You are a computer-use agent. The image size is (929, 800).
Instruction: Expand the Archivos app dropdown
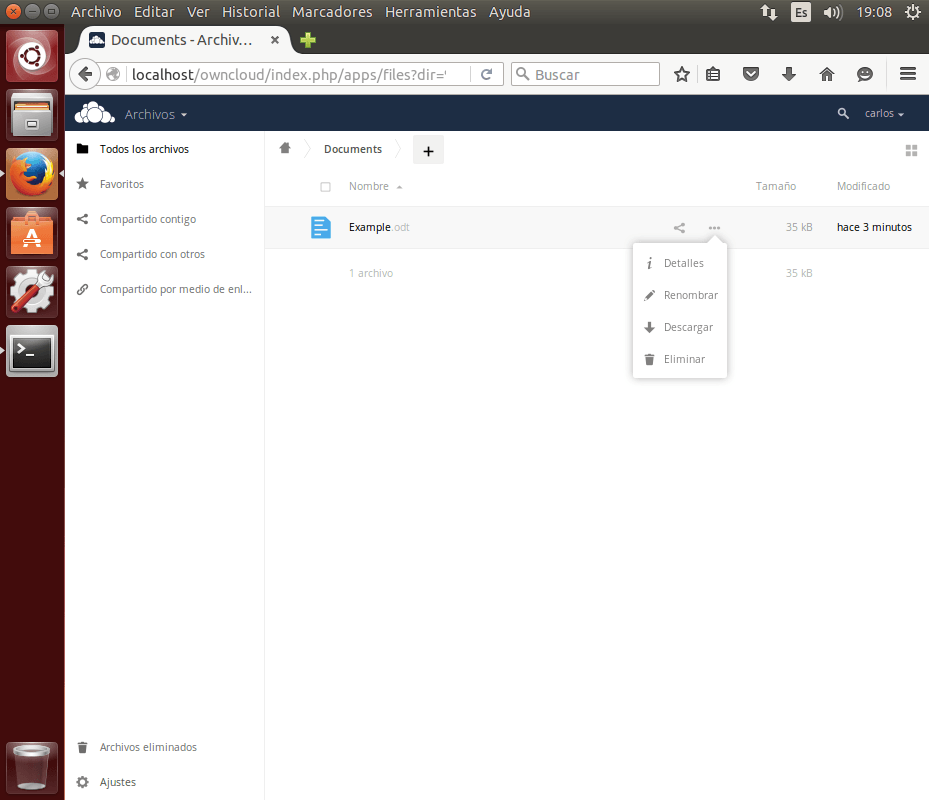click(x=156, y=114)
